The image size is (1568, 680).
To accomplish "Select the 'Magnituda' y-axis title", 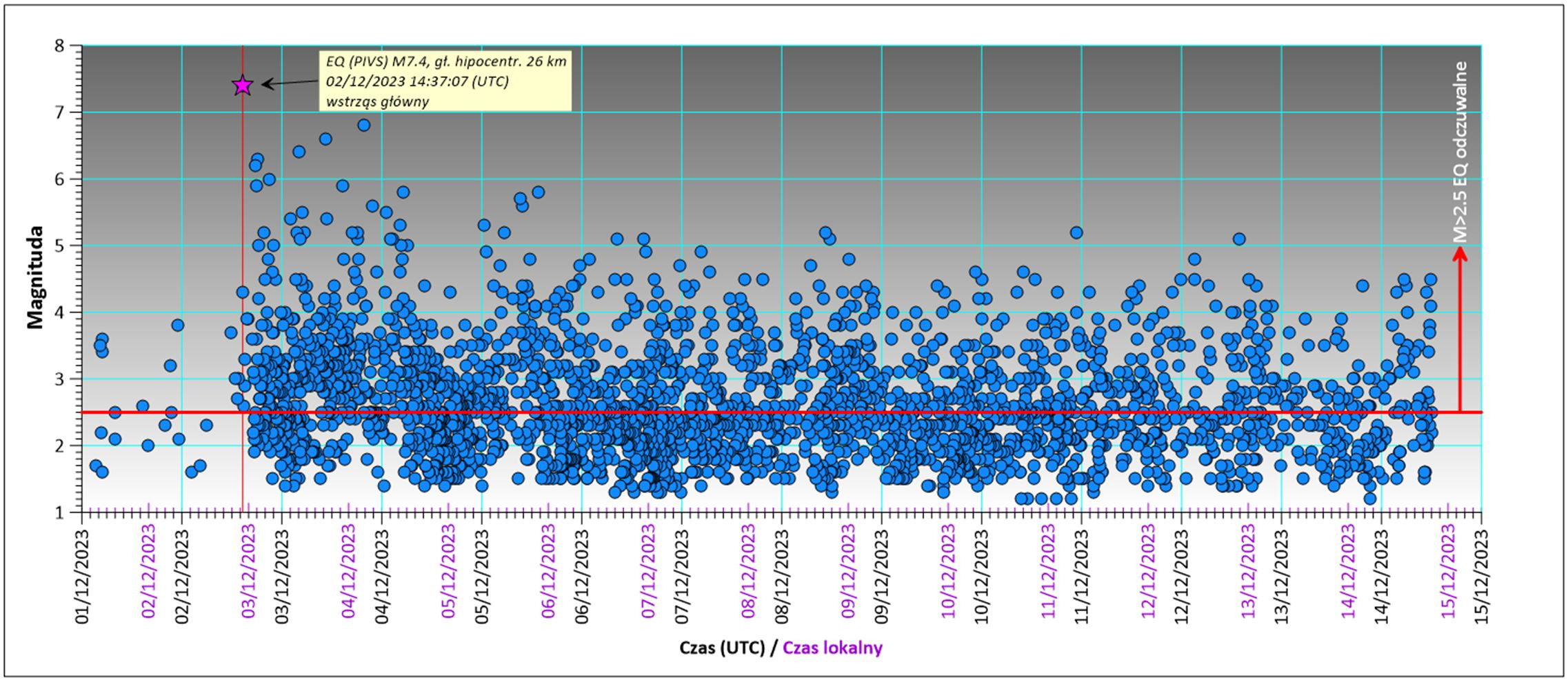I will point(35,278).
